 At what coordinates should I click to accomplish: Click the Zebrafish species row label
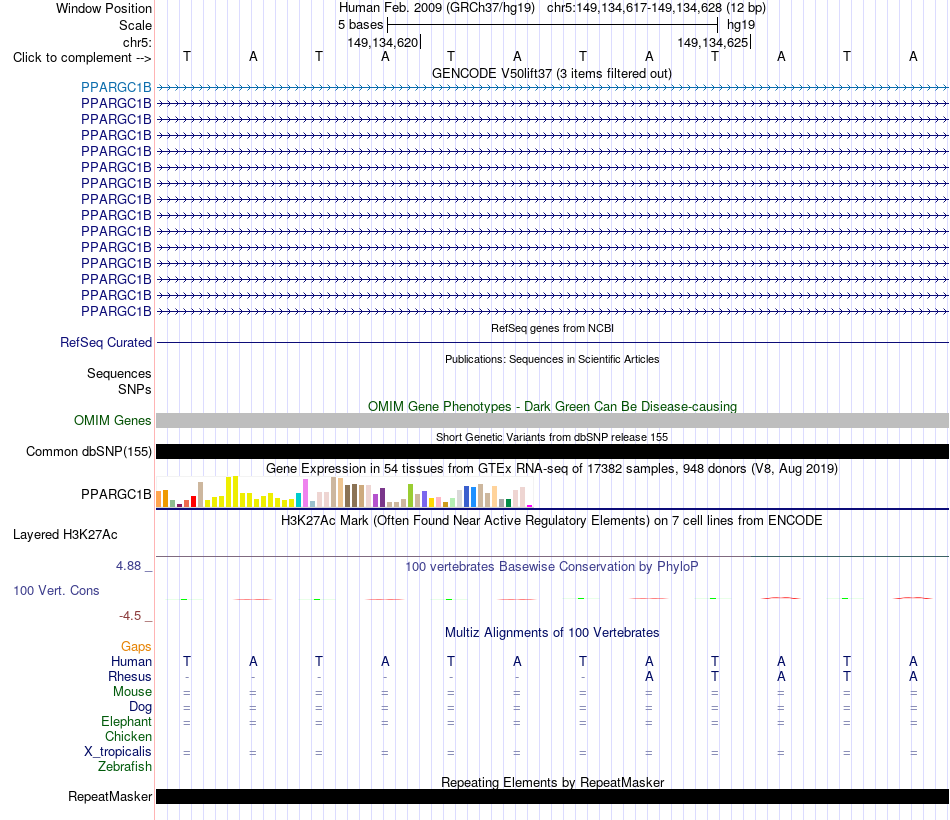(125, 766)
